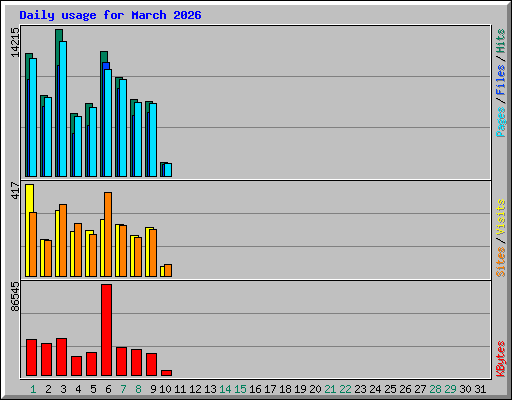Click the orange sites bar for day 10
512x400 pixels.
[x=168, y=271]
